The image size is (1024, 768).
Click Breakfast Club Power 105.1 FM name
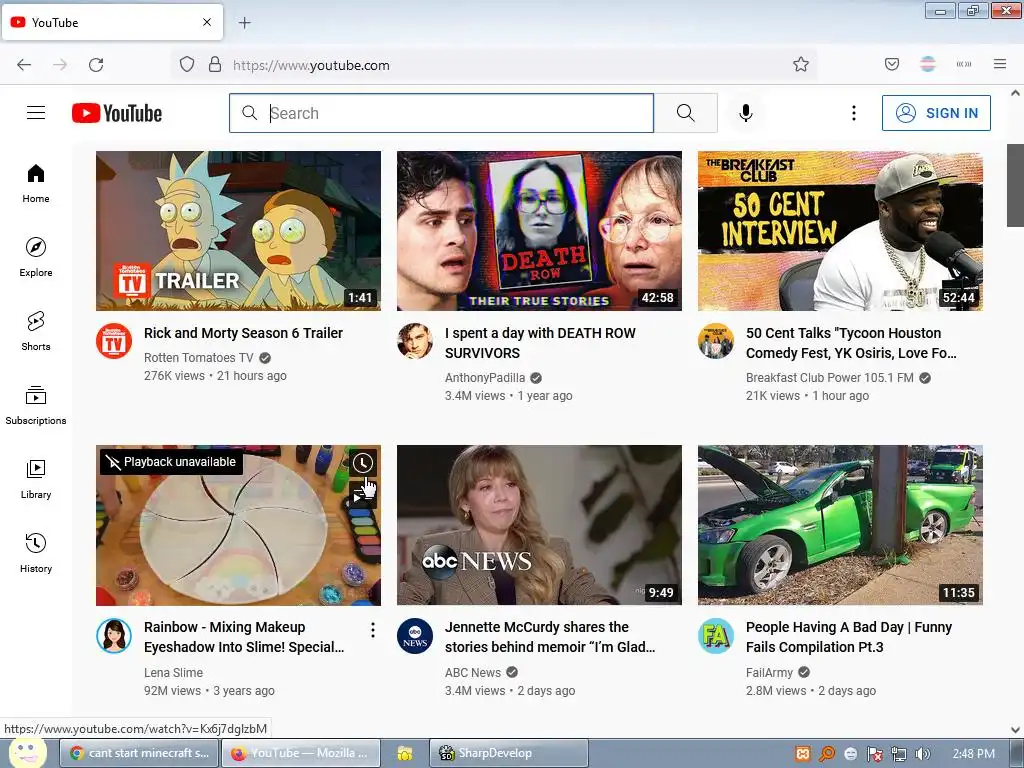point(829,377)
